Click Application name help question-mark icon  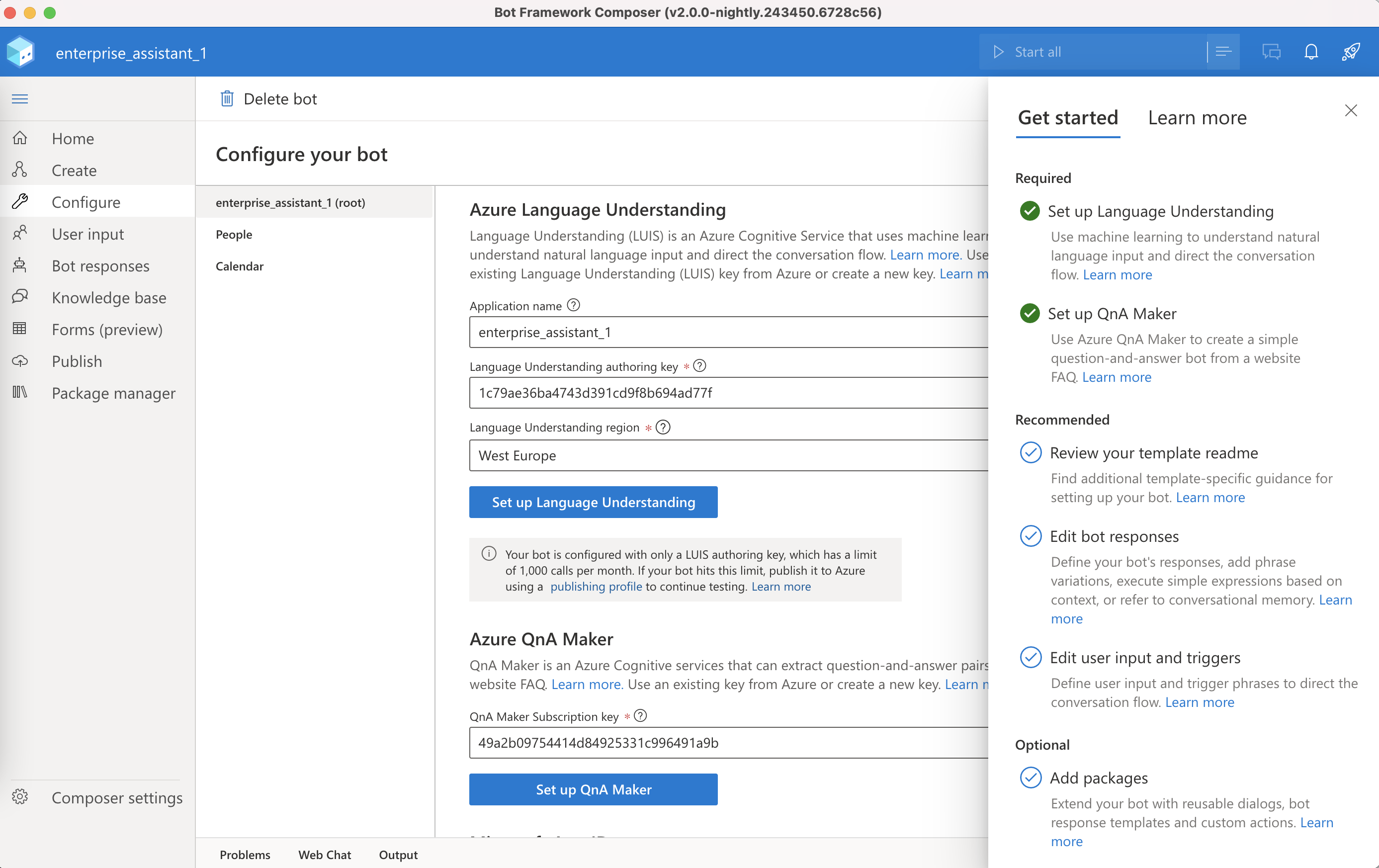[573, 305]
